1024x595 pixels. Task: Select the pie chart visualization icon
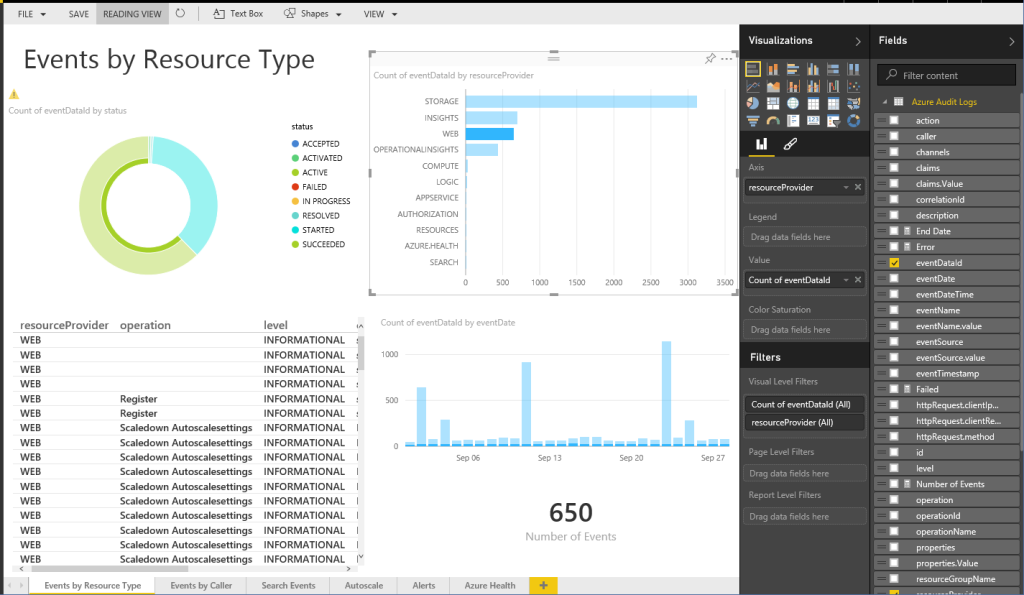click(753, 103)
